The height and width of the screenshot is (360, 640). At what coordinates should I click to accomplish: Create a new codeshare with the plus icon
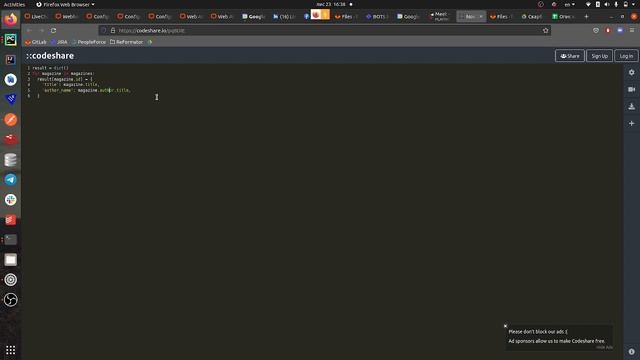click(631, 123)
